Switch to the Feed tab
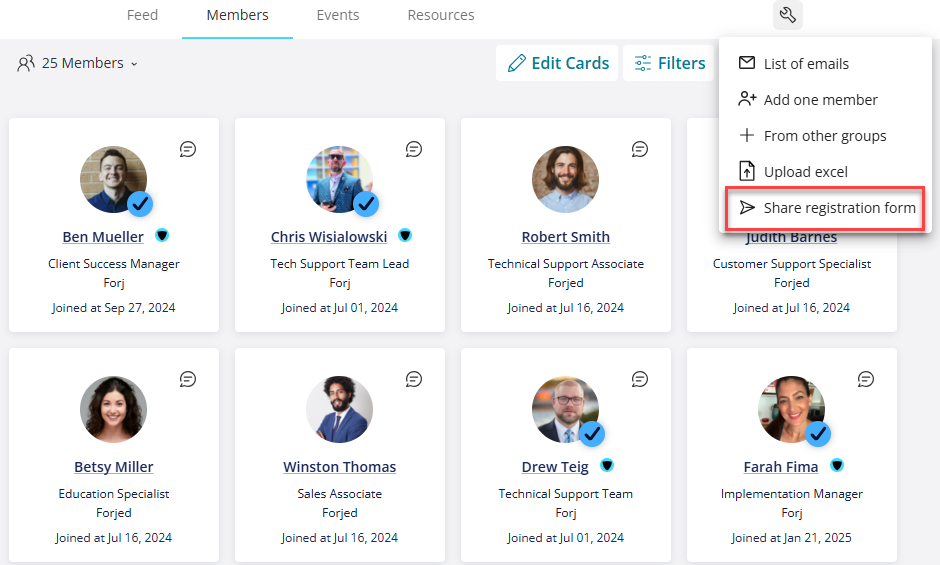940x565 pixels. point(142,15)
